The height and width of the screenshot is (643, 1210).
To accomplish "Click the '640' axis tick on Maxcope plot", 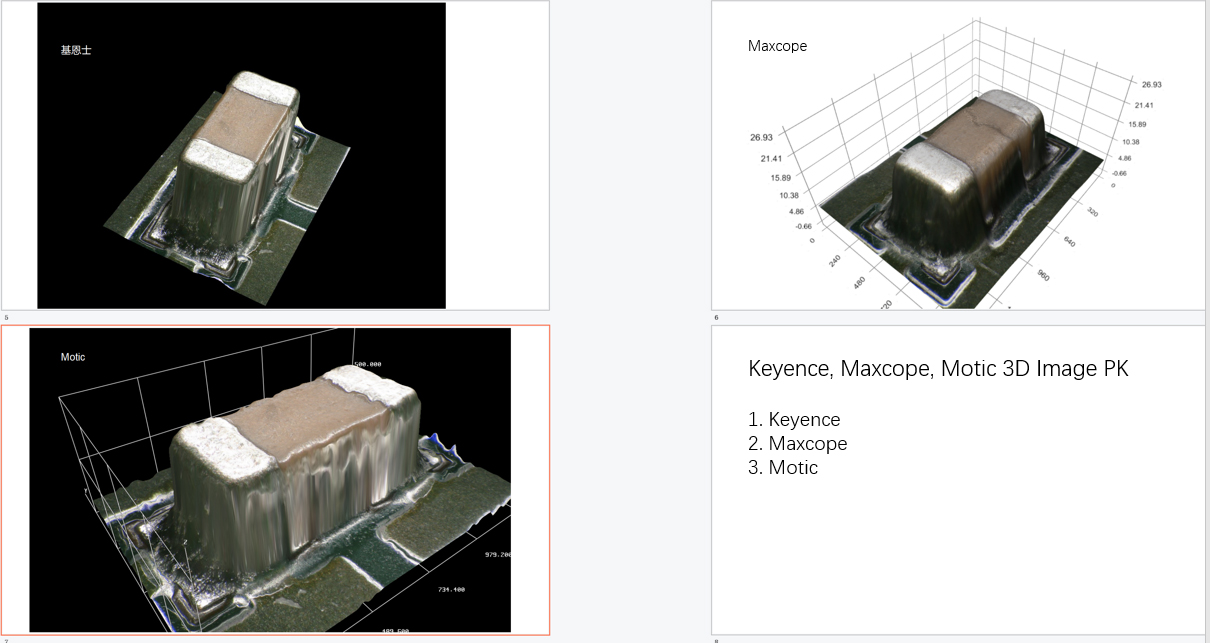I will (x=1069, y=242).
